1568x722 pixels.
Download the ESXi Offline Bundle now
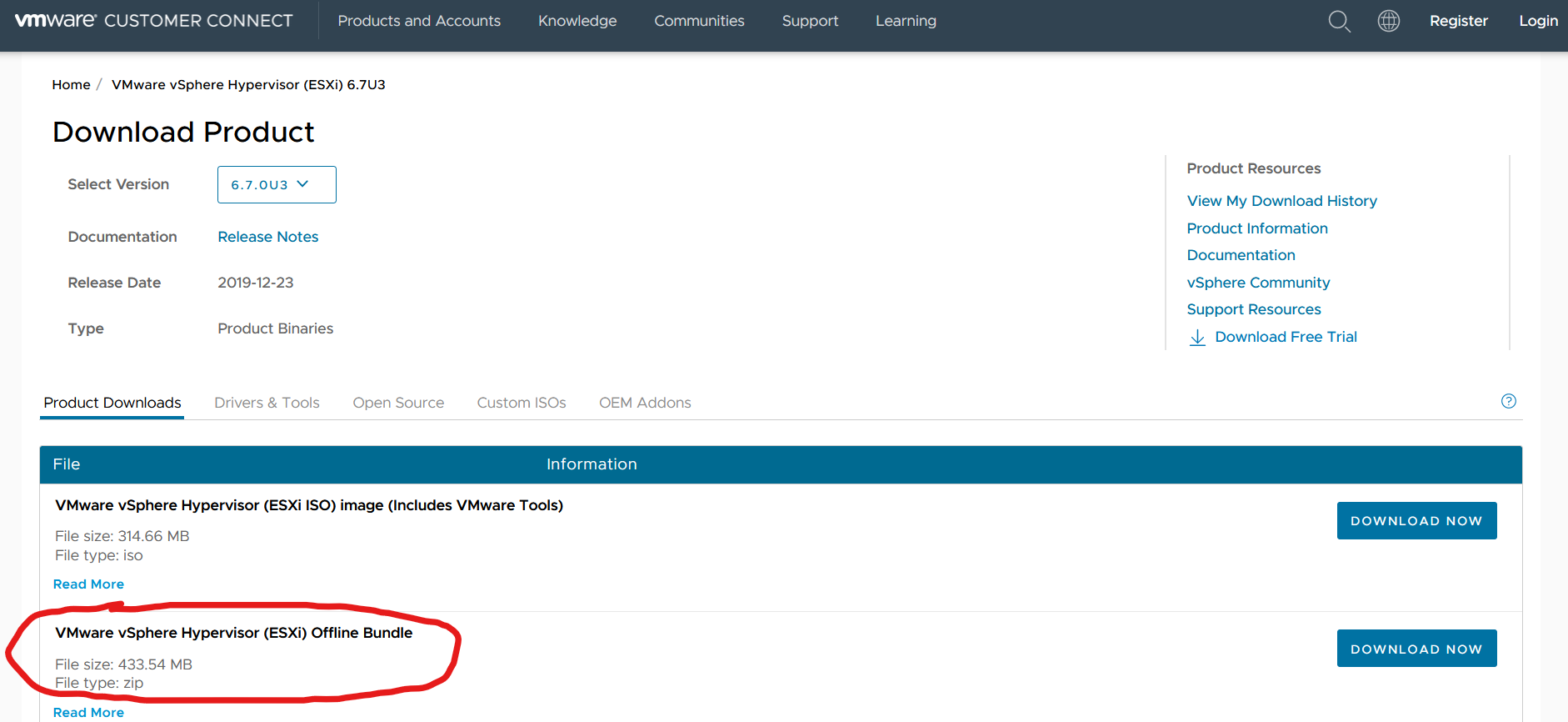(1417, 649)
